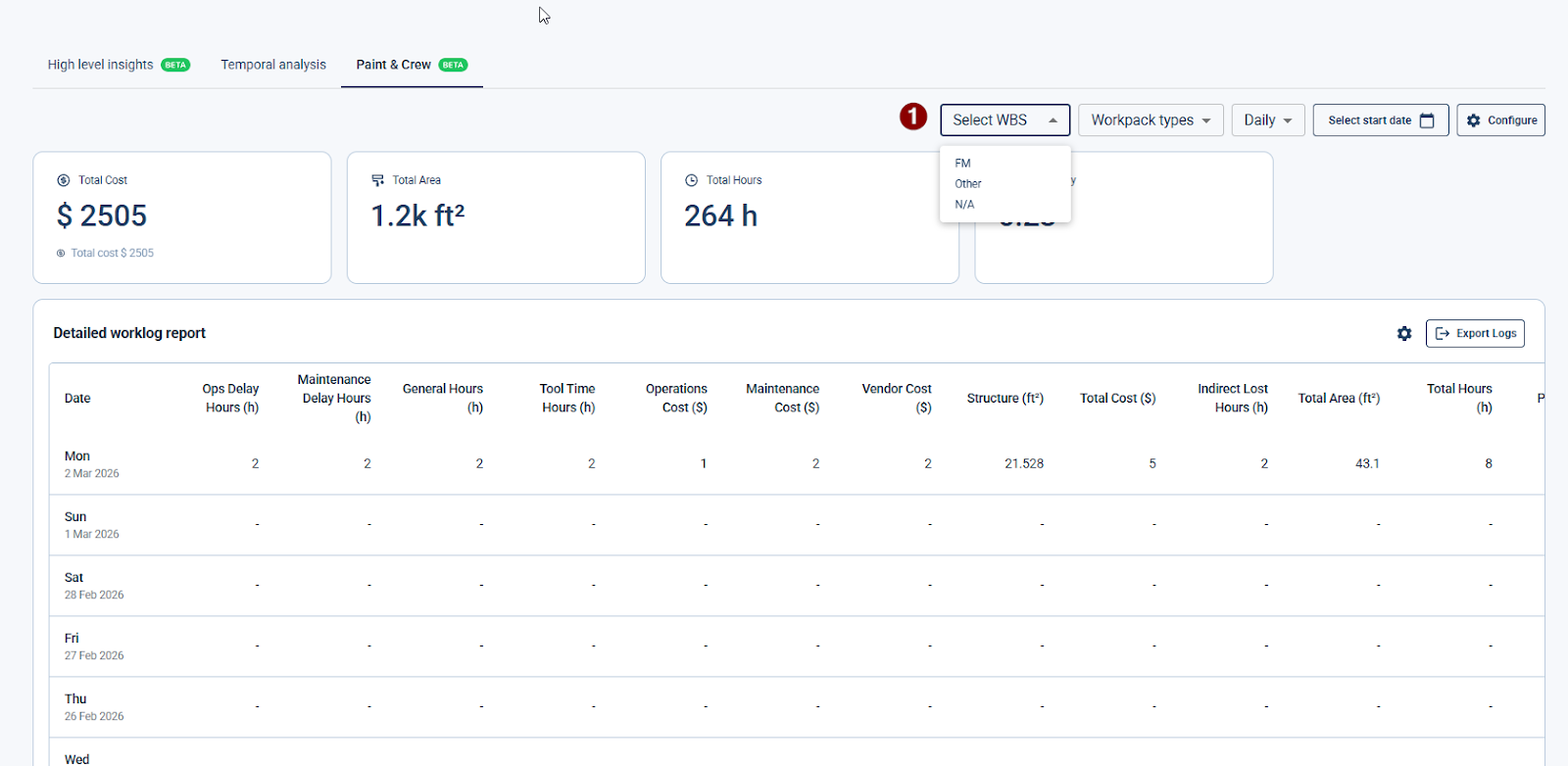
Task: Select the Mon 2 Mar 2026 row
Action: point(91,464)
